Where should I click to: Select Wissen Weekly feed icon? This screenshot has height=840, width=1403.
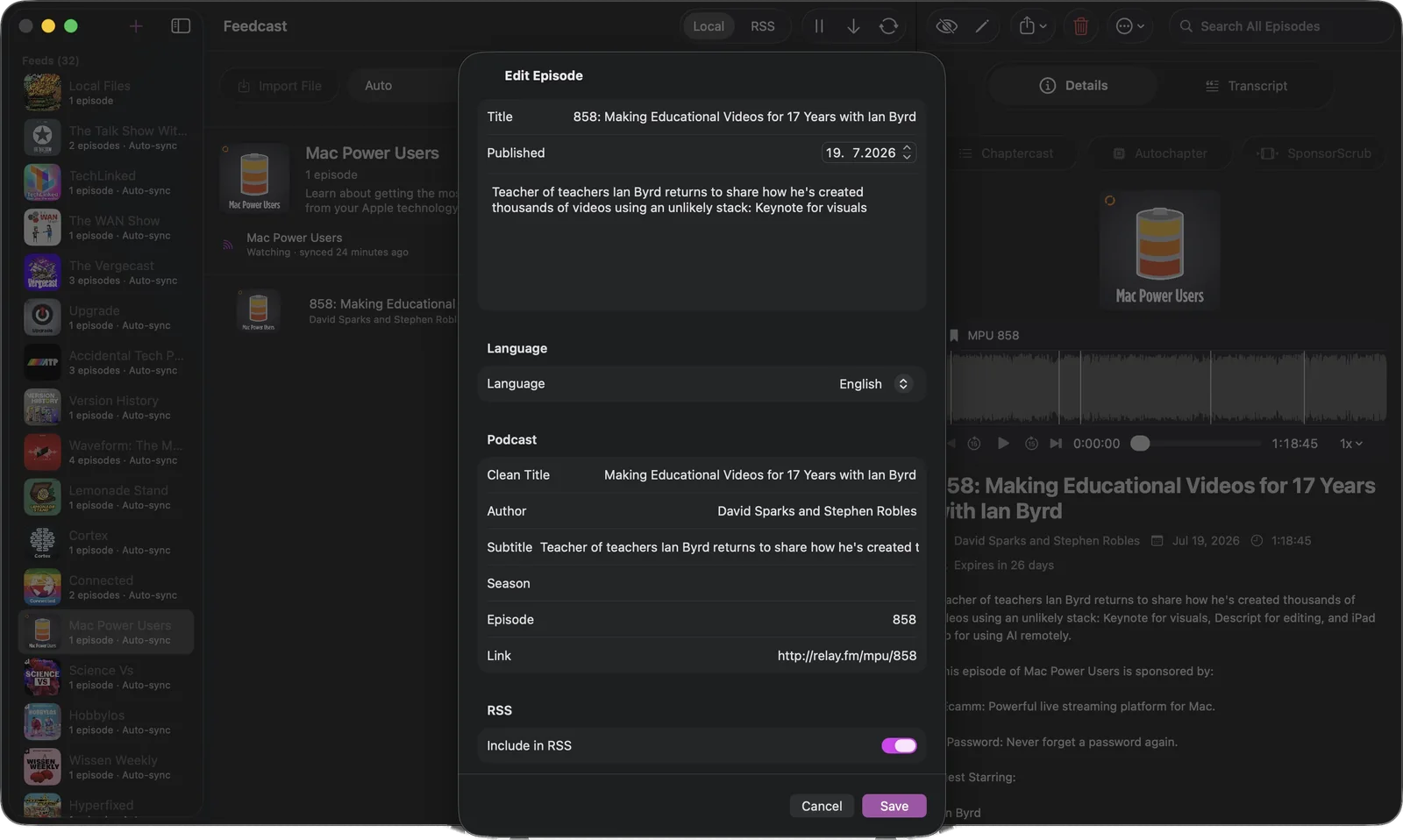pyautogui.click(x=42, y=767)
